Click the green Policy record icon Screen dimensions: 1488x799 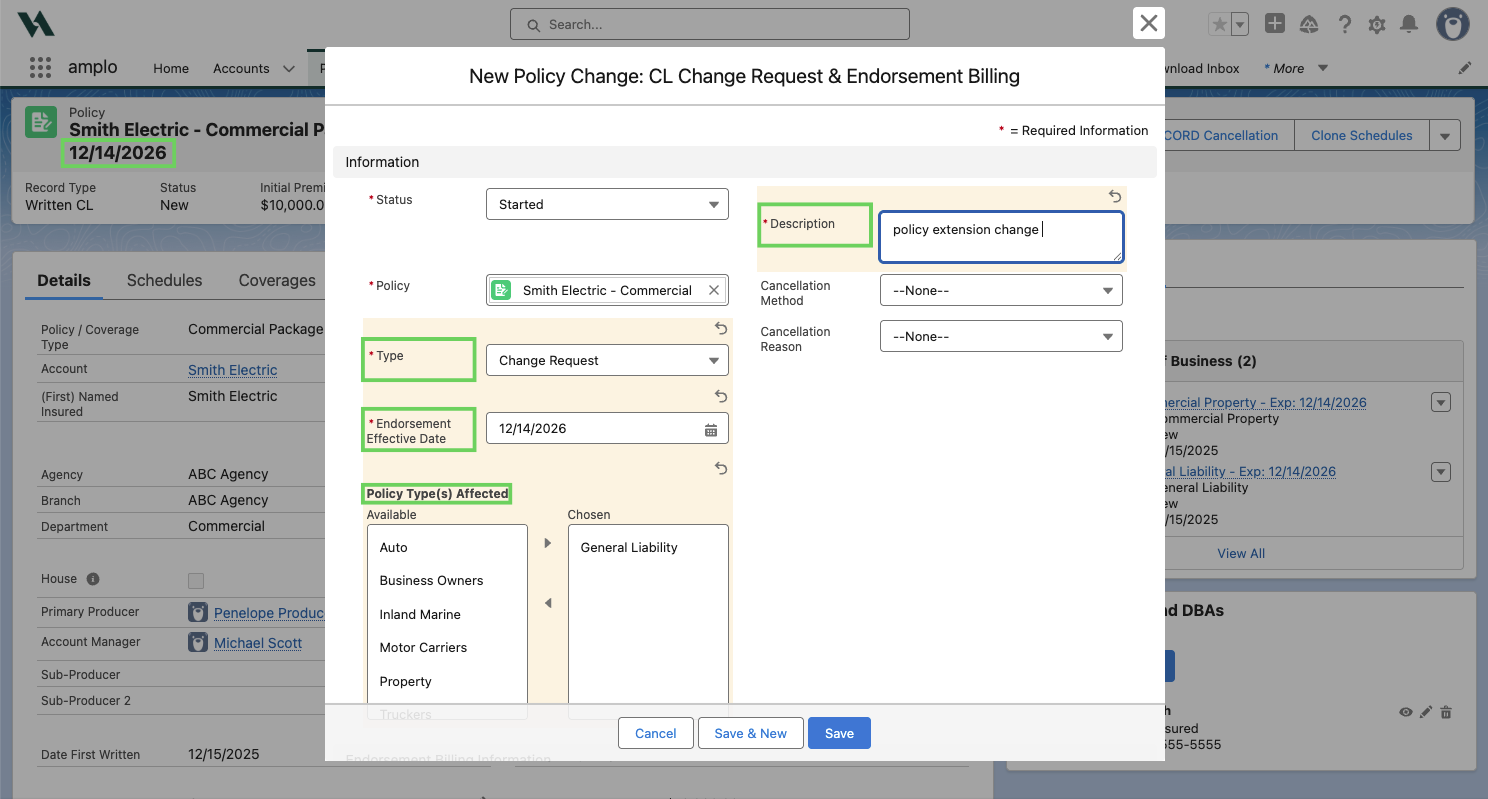(40, 122)
